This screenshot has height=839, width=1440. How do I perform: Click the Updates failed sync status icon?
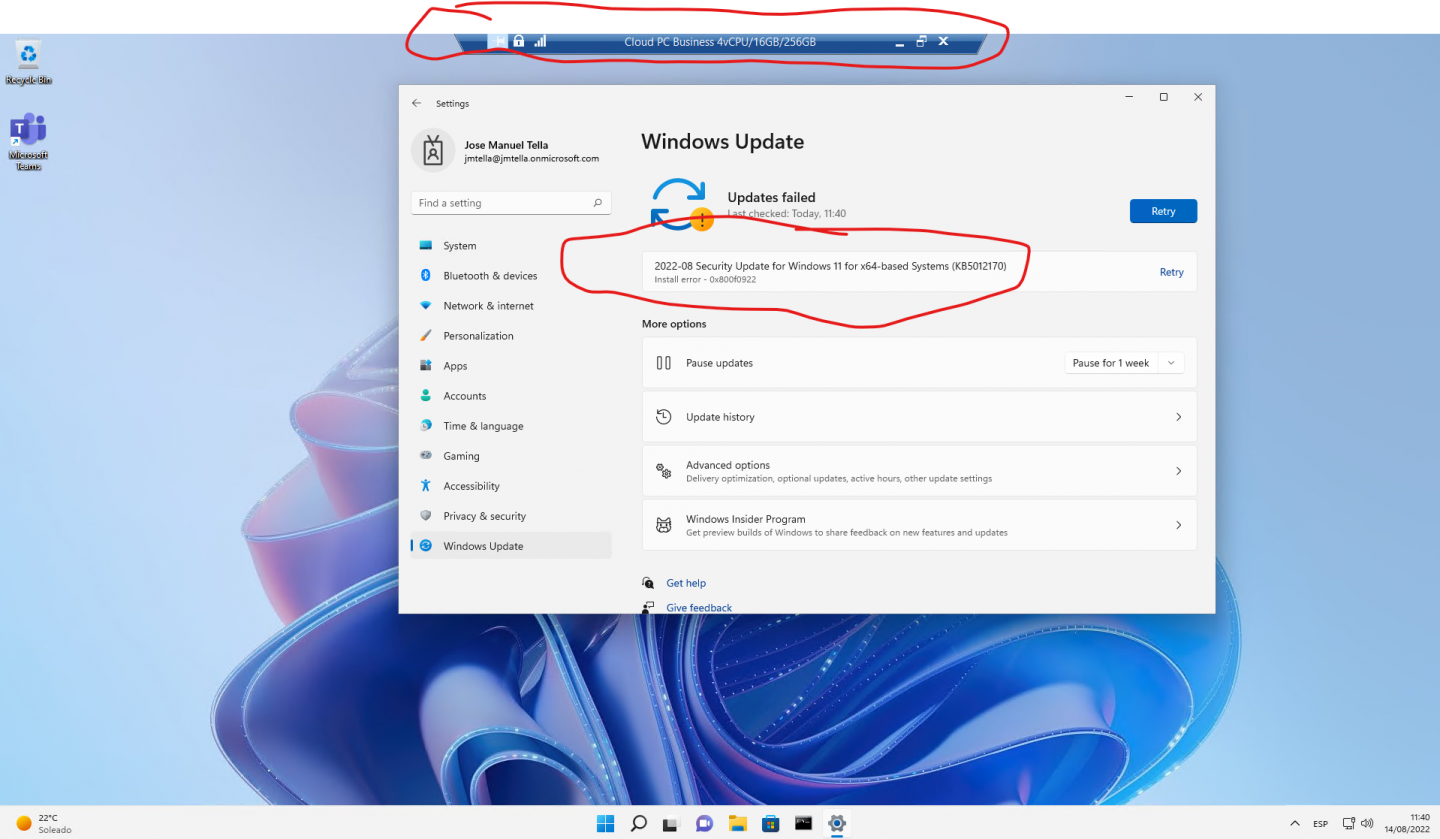[x=680, y=204]
